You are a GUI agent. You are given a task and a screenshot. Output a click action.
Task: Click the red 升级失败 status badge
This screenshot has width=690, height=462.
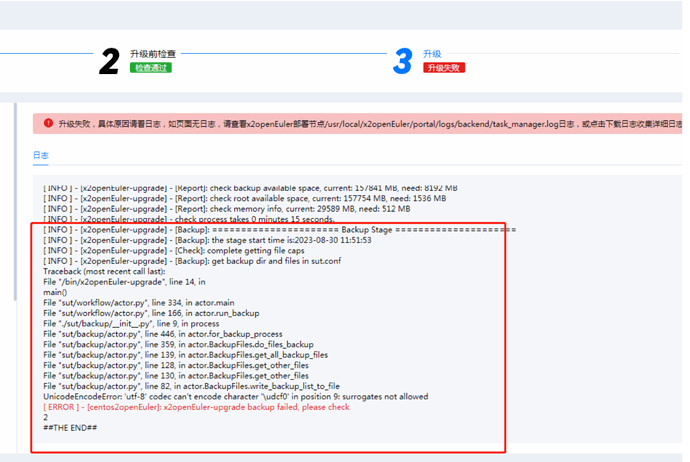click(444, 68)
